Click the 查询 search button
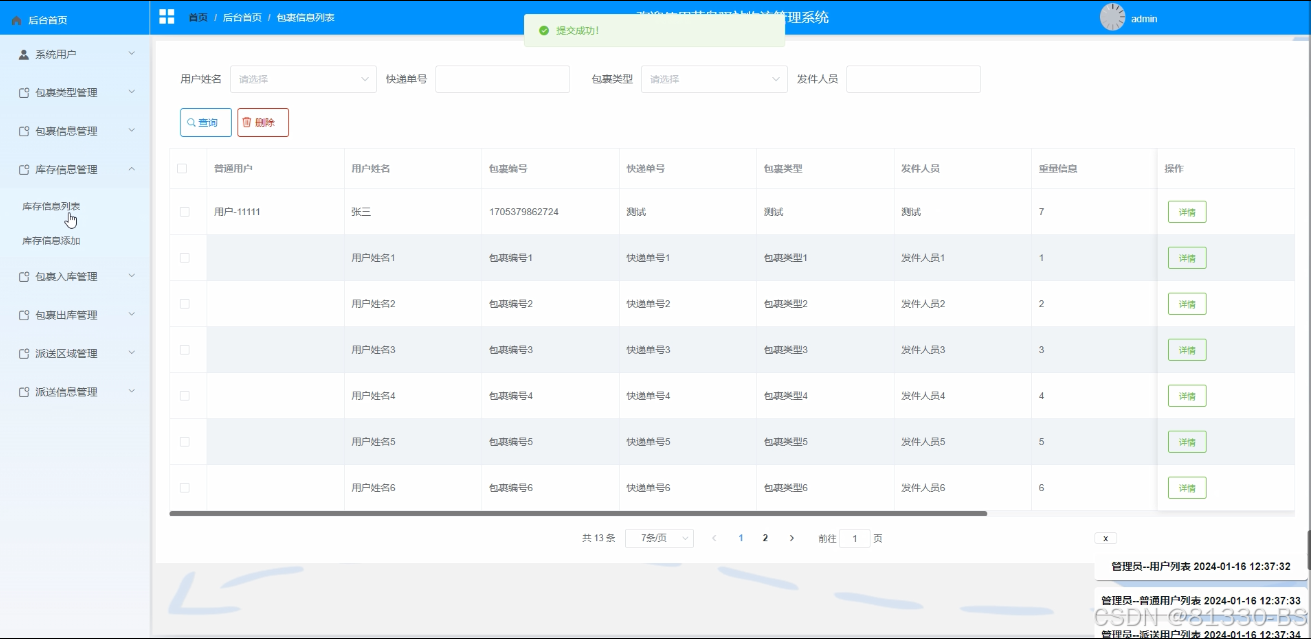 click(206, 122)
